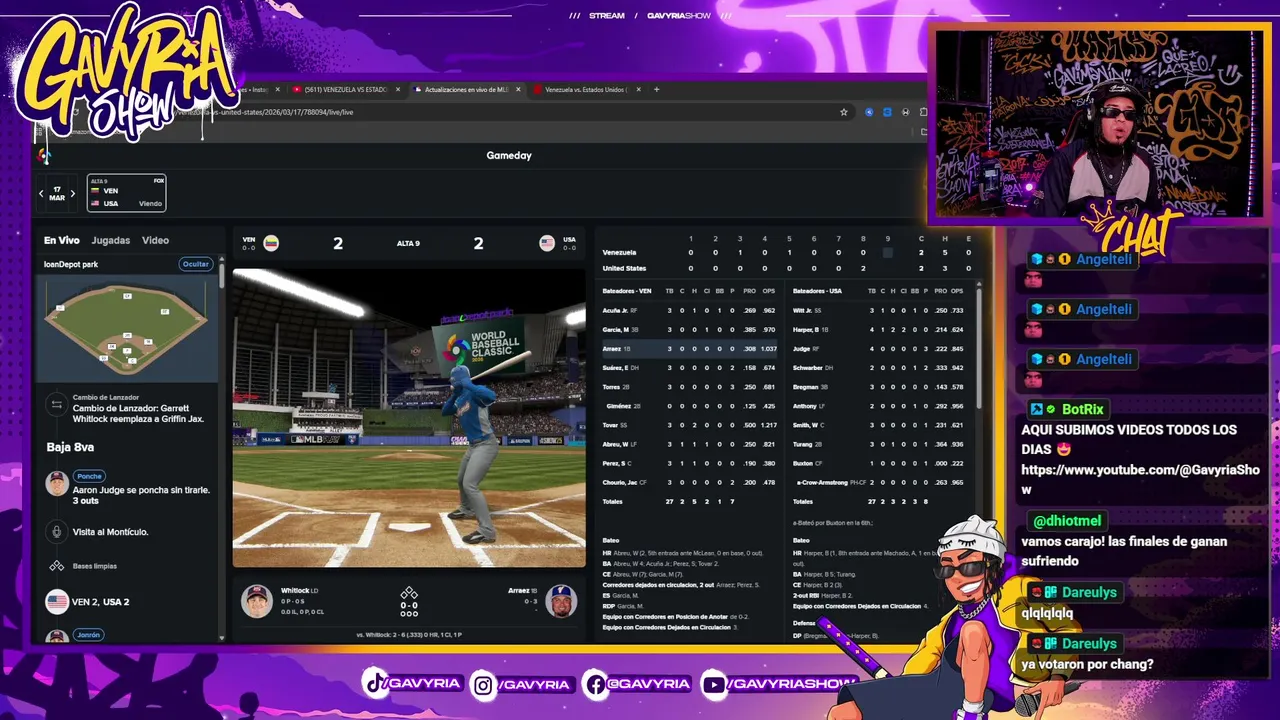Click Crow-Armstrong in USA batters table
This screenshot has width=1280, height=720.
pos(822,483)
